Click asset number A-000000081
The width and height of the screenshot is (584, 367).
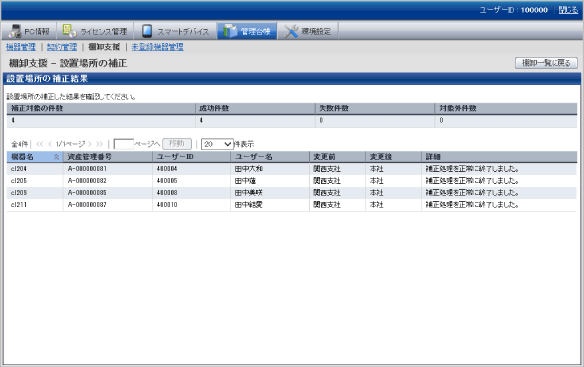point(87,169)
